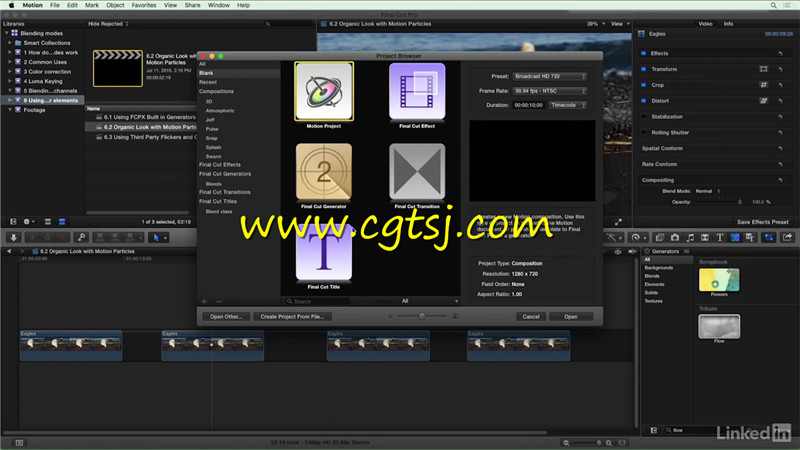Viewport: 800px width, 450px height.
Task: Open the Frame Rate dropdown
Action: (549, 91)
